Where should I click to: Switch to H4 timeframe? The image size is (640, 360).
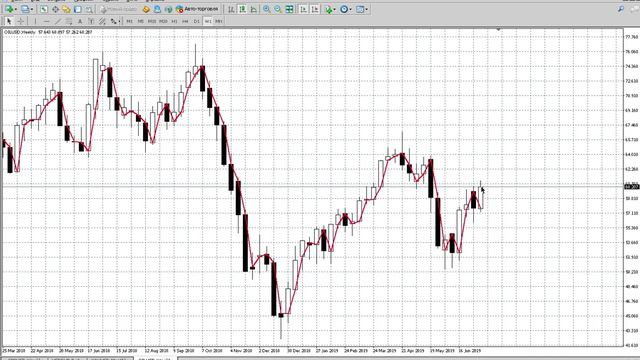185,21
